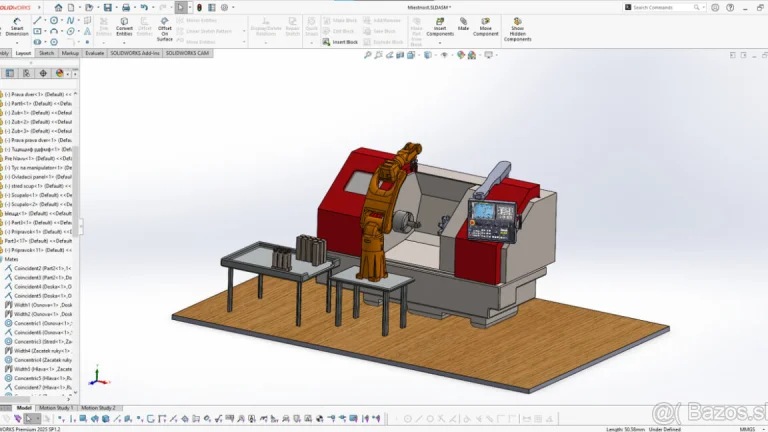768x432 pixels.
Task: Click Convert Entities
Action: coord(124,26)
